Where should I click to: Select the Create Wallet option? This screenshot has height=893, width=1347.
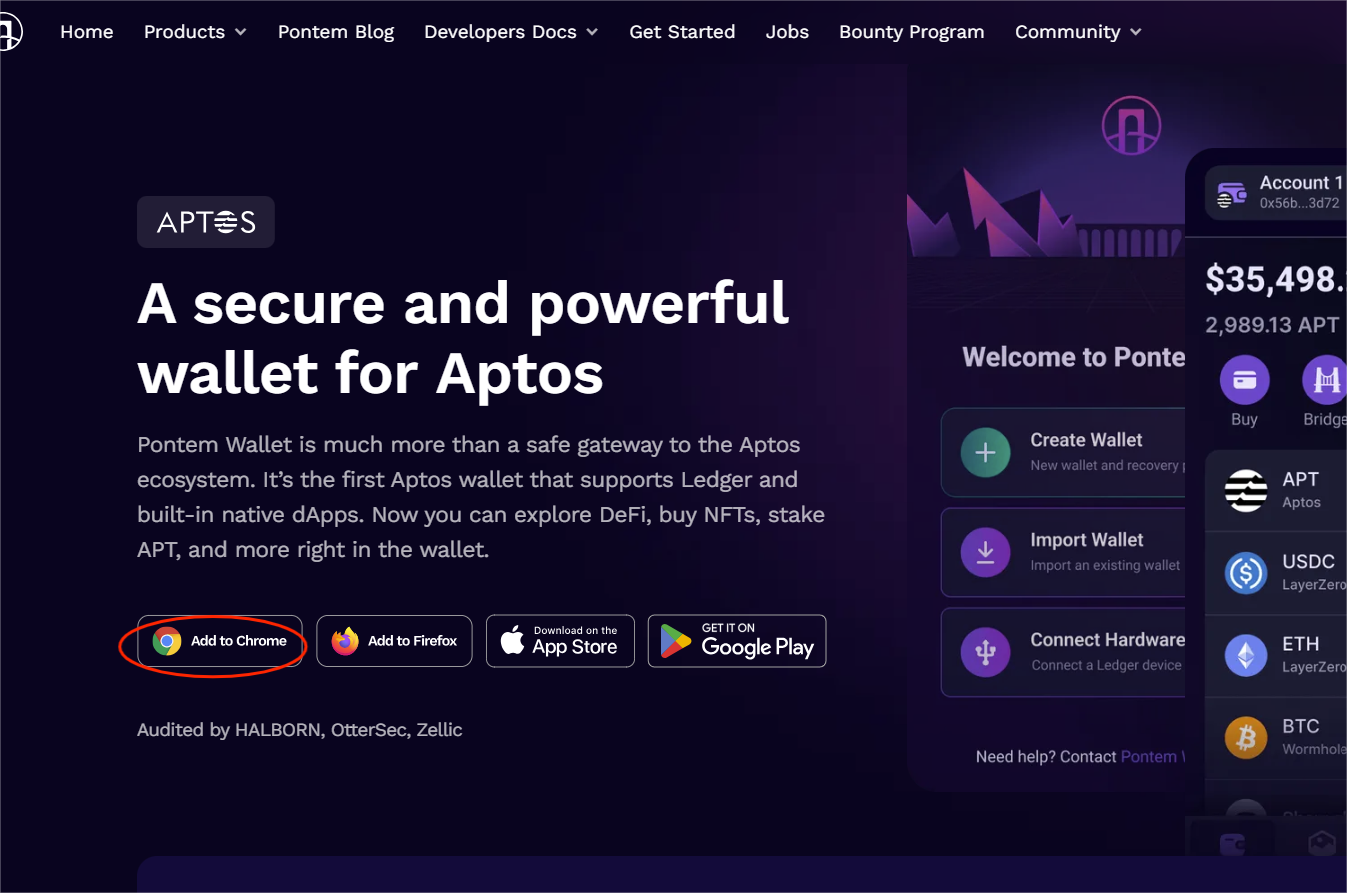[1064, 453]
